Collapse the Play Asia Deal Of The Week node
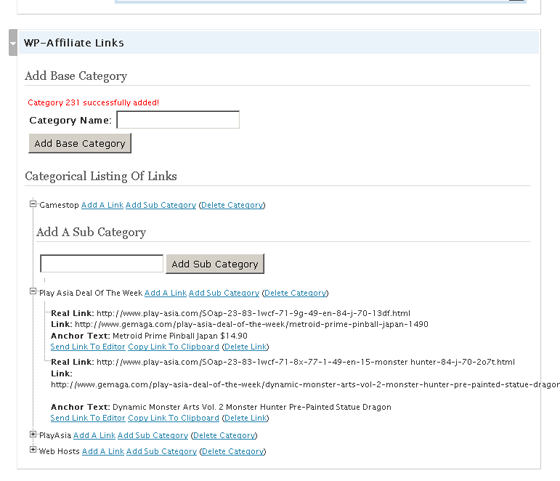Viewport: 560px width, 481px height. click(33, 291)
